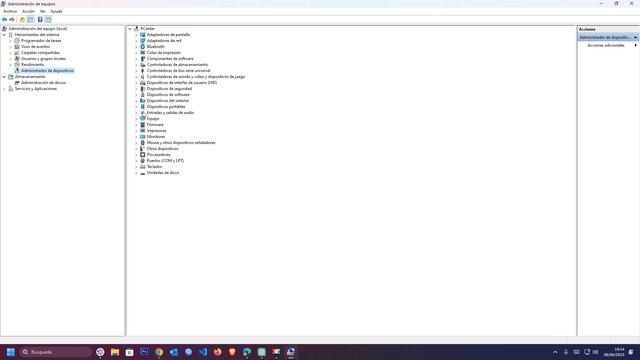The image size is (640, 360).
Task: Expand the Entradas y salidas de audio node
Action: click(x=136, y=113)
